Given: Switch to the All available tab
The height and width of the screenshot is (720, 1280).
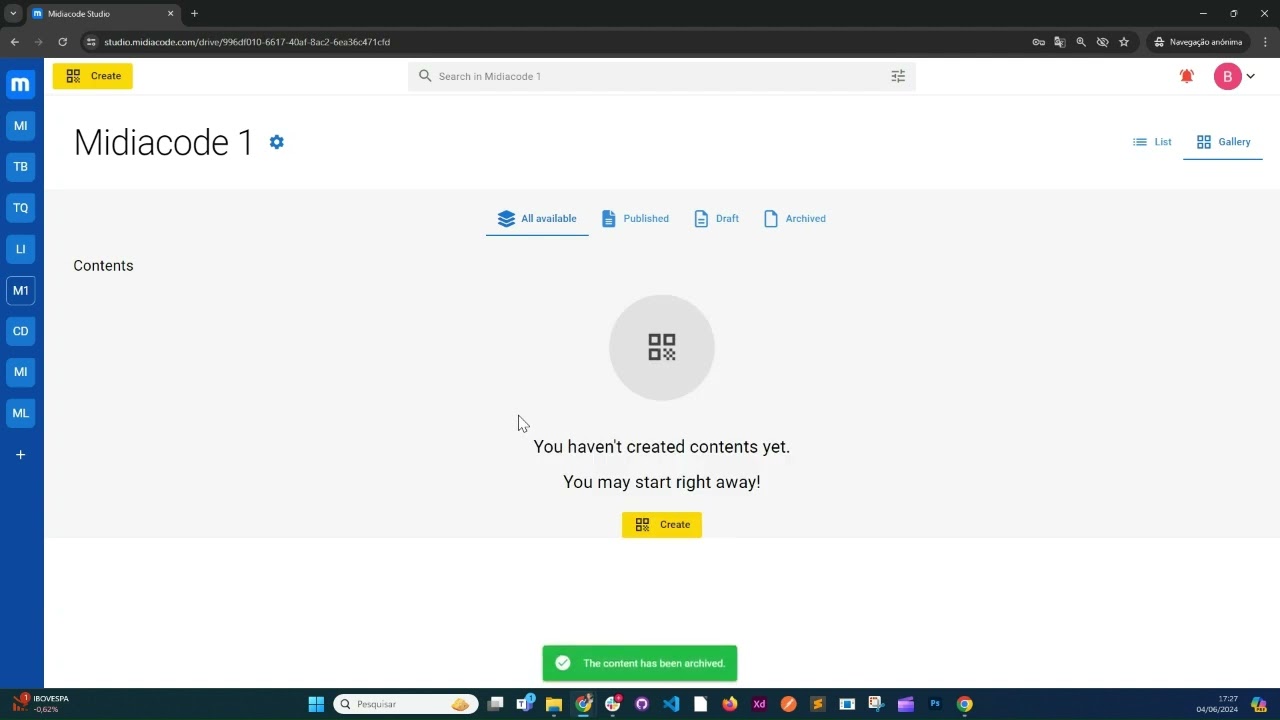Looking at the screenshot, I should (x=537, y=219).
